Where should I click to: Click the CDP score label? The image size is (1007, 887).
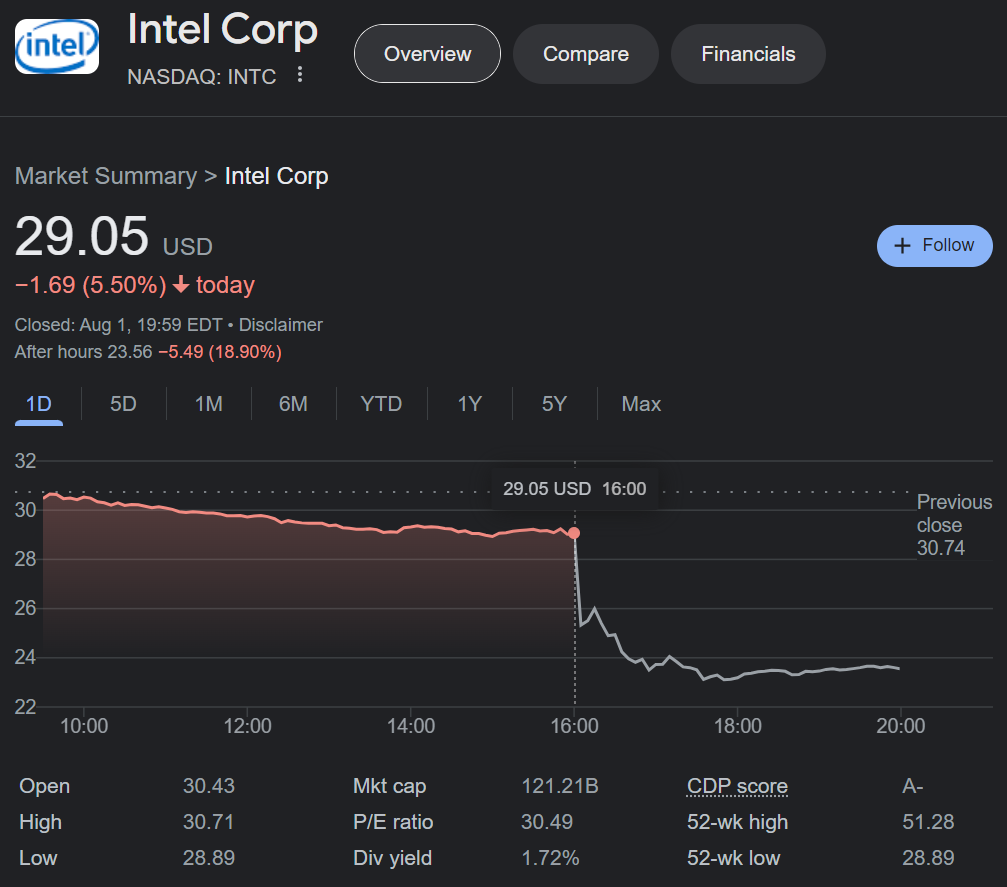(x=737, y=787)
